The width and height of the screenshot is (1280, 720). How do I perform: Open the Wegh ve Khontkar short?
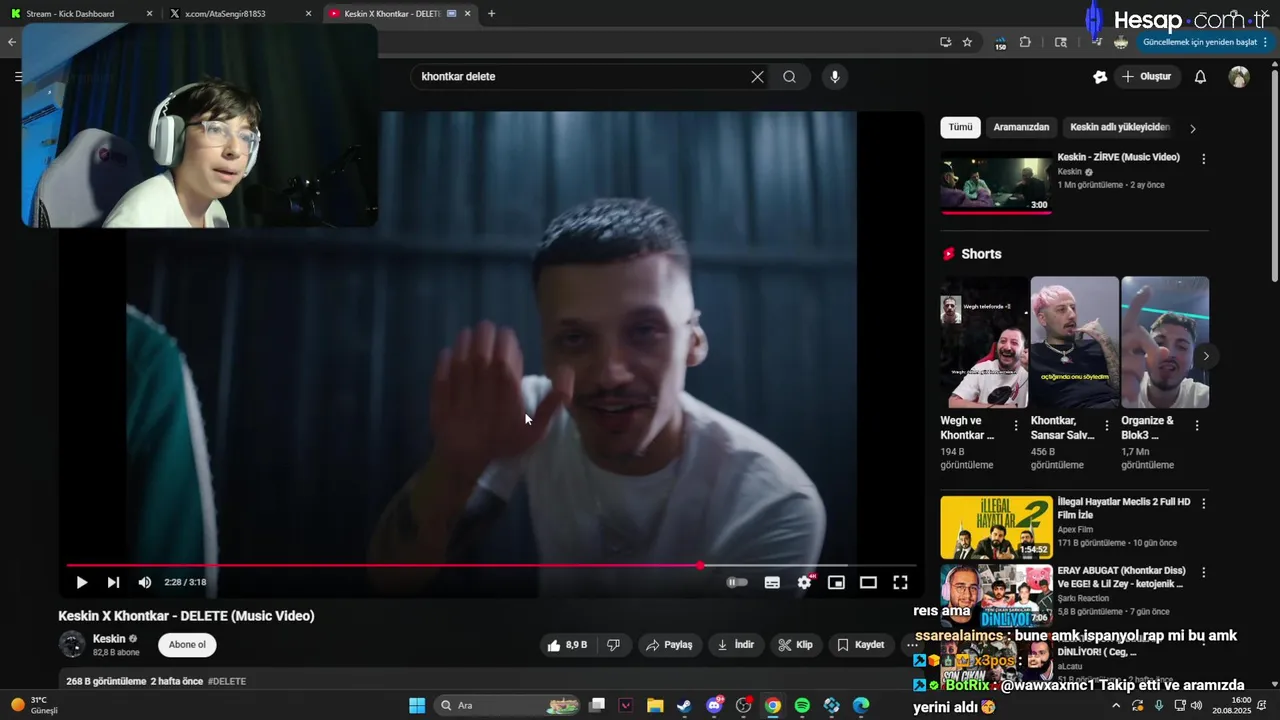pyautogui.click(x=984, y=342)
